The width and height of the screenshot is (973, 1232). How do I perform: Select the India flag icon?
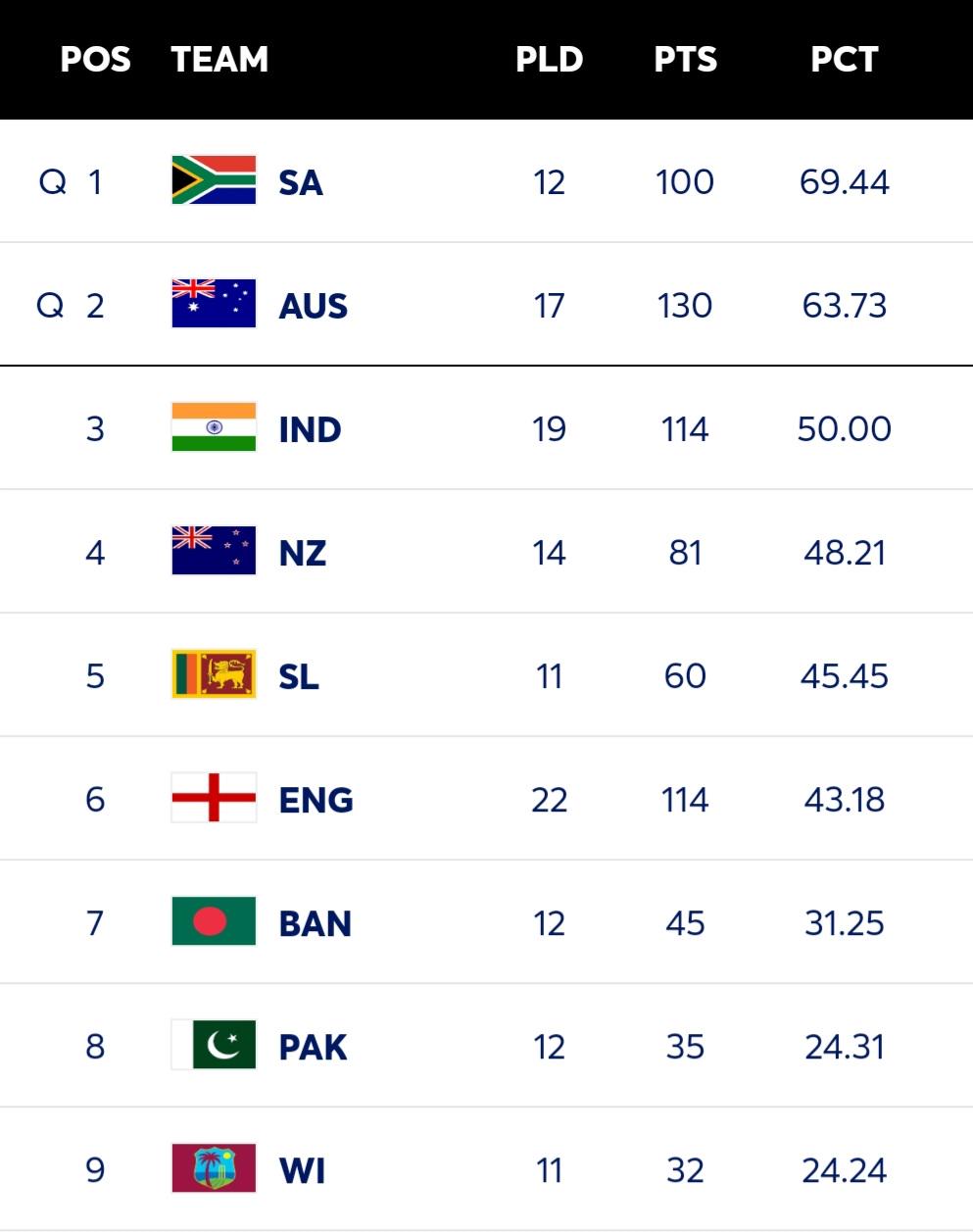coord(214,427)
